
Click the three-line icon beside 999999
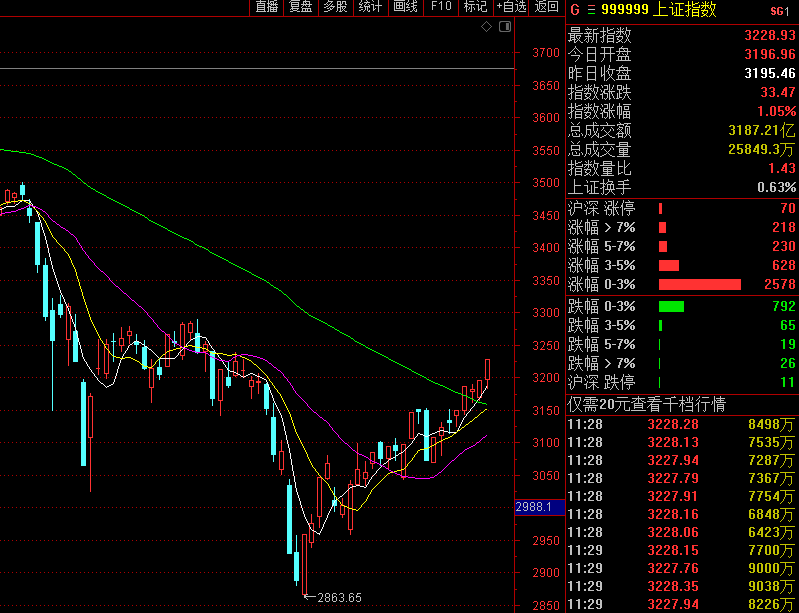click(x=591, y=10)
